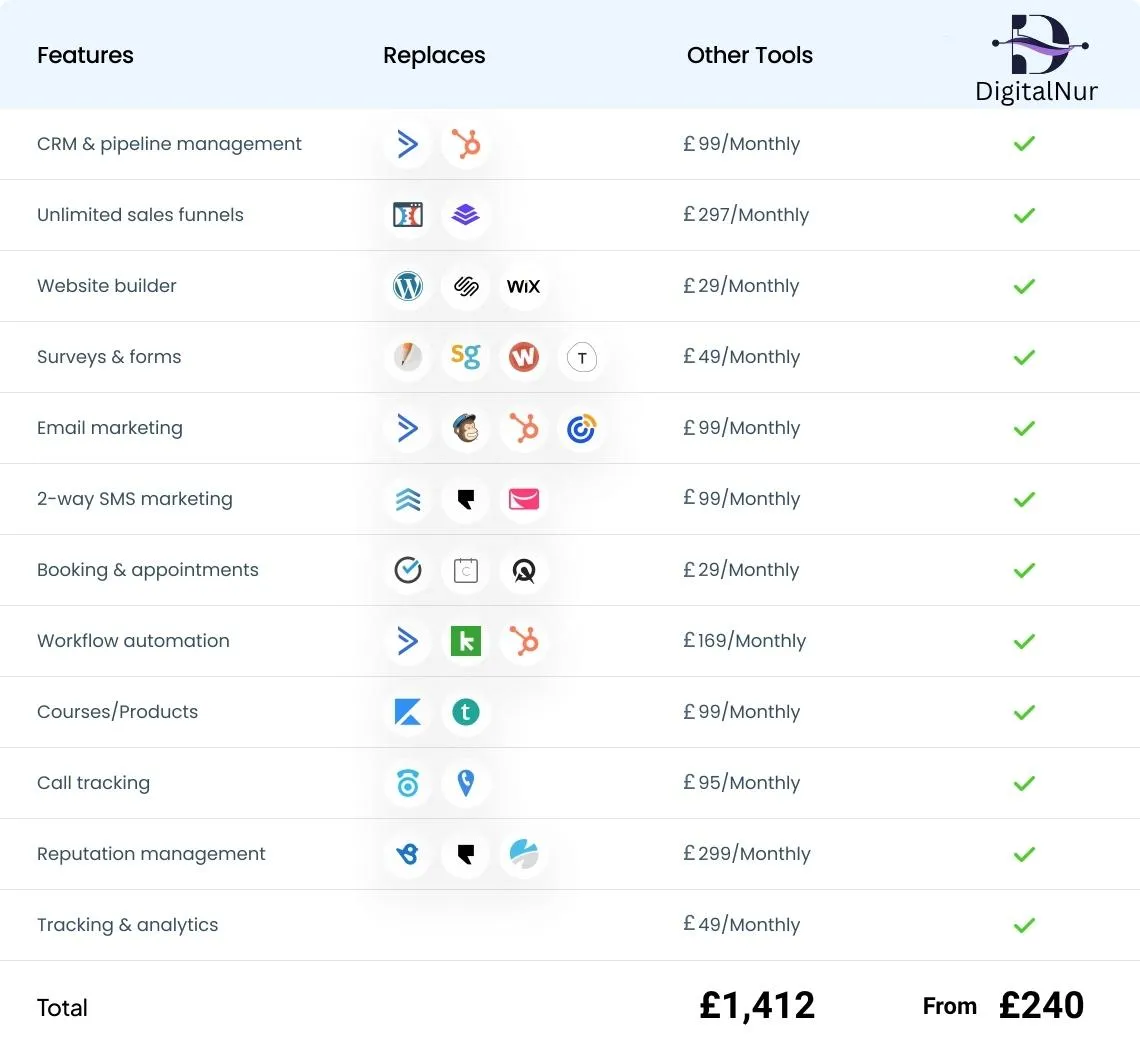Click the £240 DigitalNur total price
The image size is (1140, 1052).
pyautogui.click(x=1041, y=1006)
